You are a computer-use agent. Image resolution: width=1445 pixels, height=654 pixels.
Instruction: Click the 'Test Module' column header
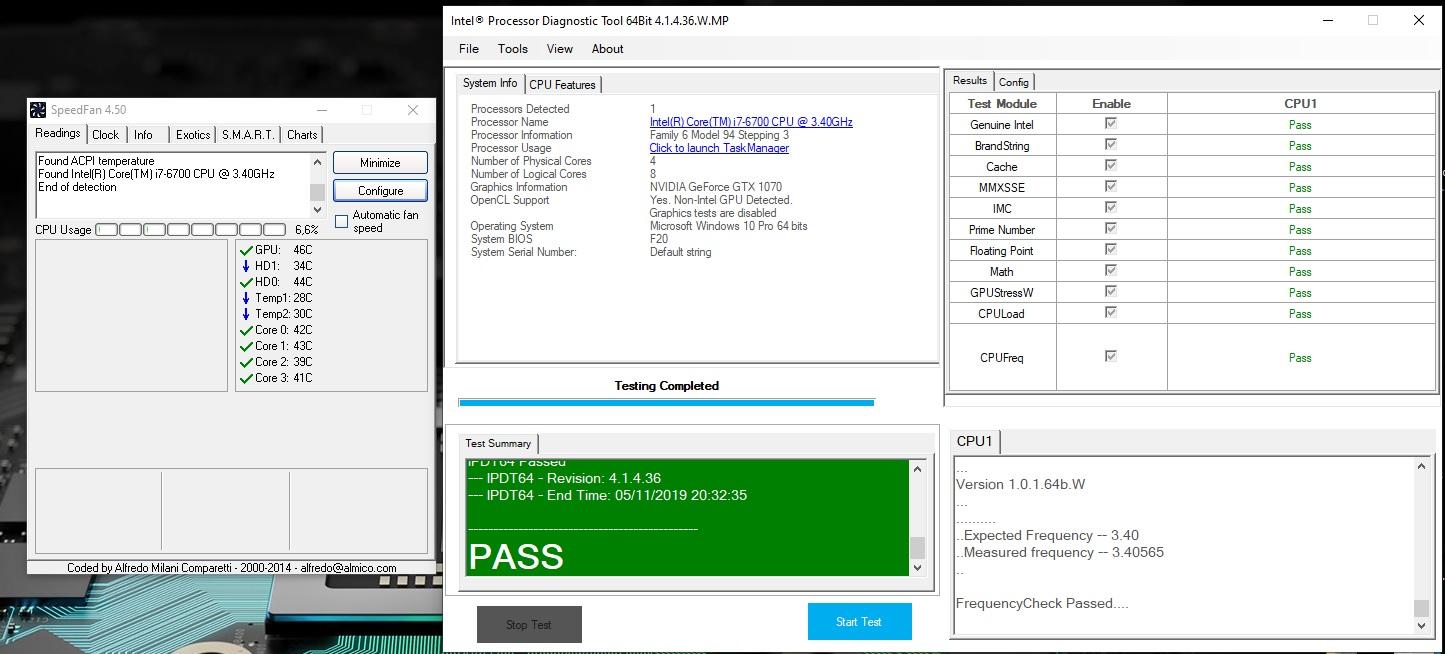[1002, 103]
